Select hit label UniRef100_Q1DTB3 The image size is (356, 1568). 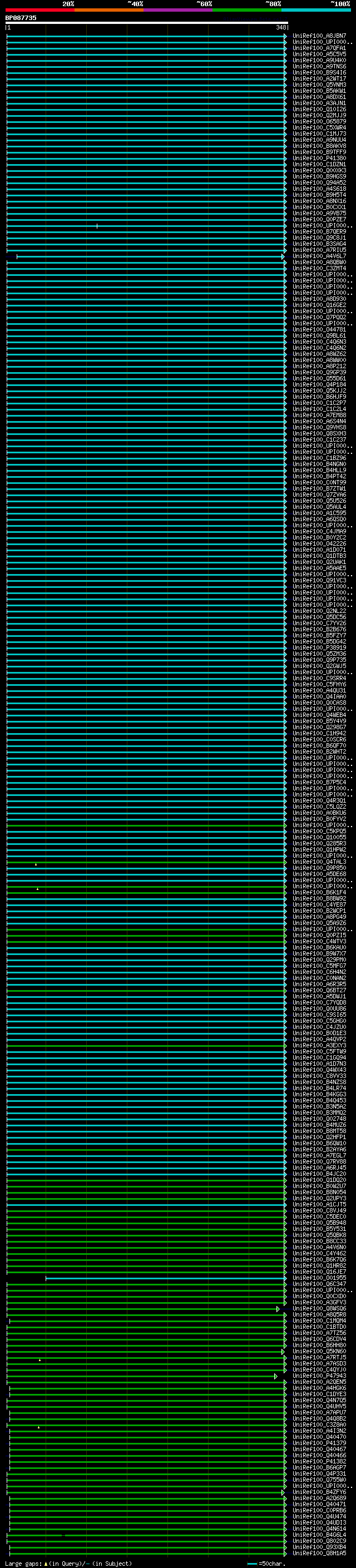[x=319, y=556]
